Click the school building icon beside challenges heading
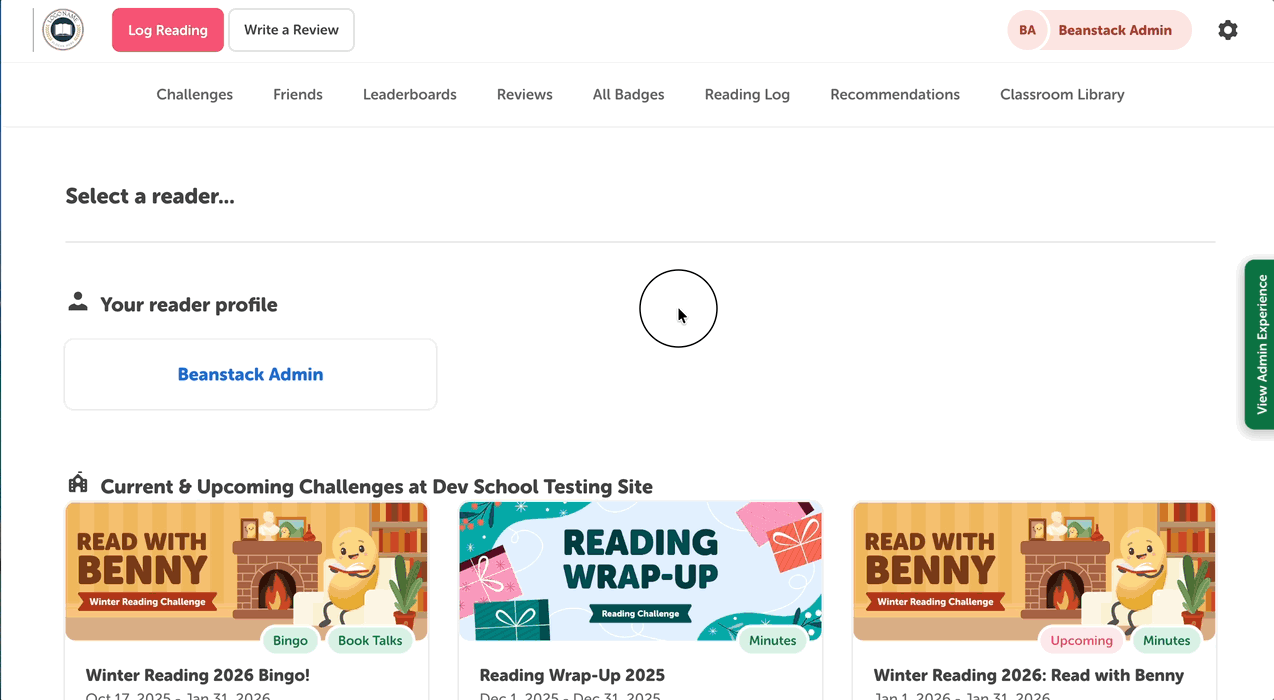The width and height of the screenshot is (1274, 700). point(78,484)
